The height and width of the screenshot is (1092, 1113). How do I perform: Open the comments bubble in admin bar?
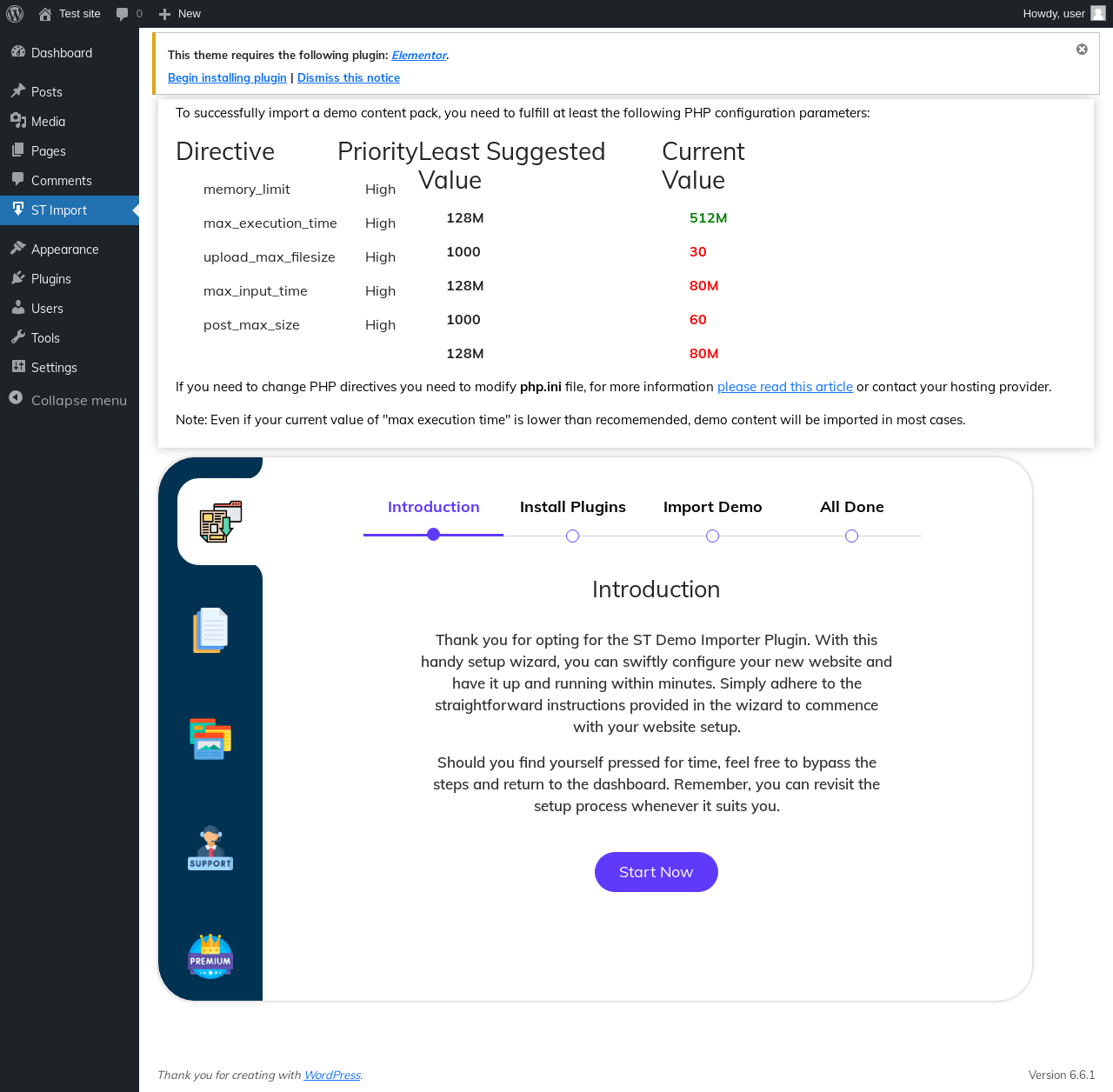point(122,14)
